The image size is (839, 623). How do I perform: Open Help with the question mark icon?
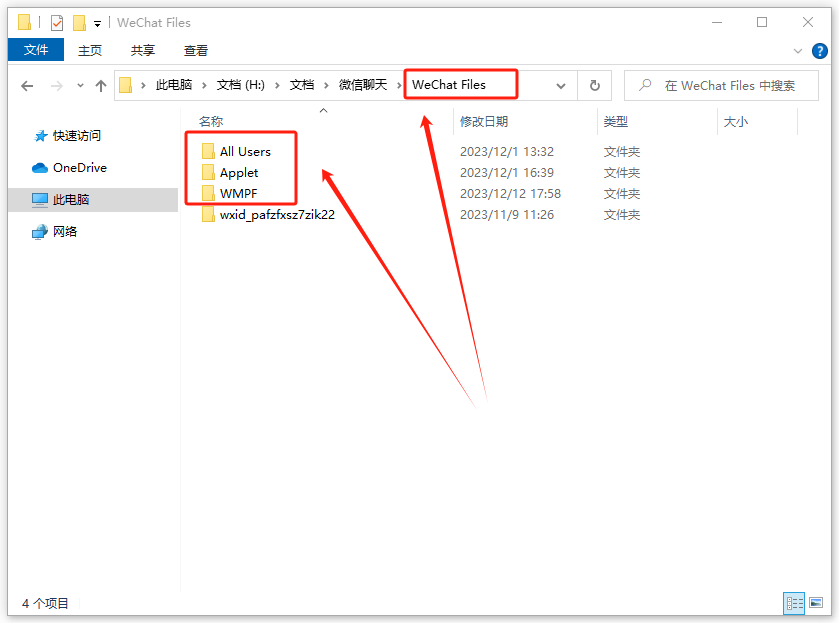point(820,51)
